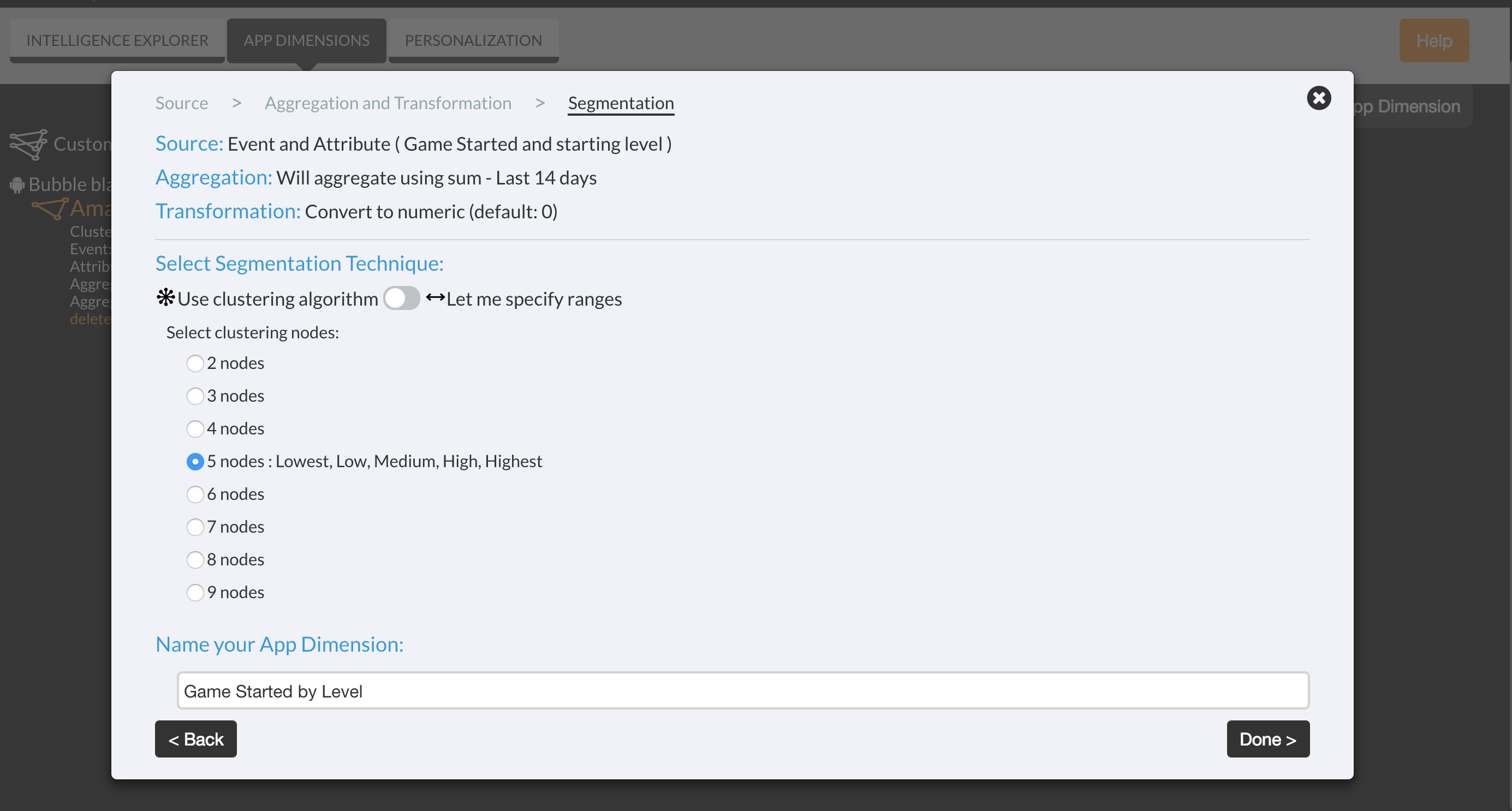Click the App Dimension button behind dialog
The height and width of the screenshot is (811, 1512).
1412,106
